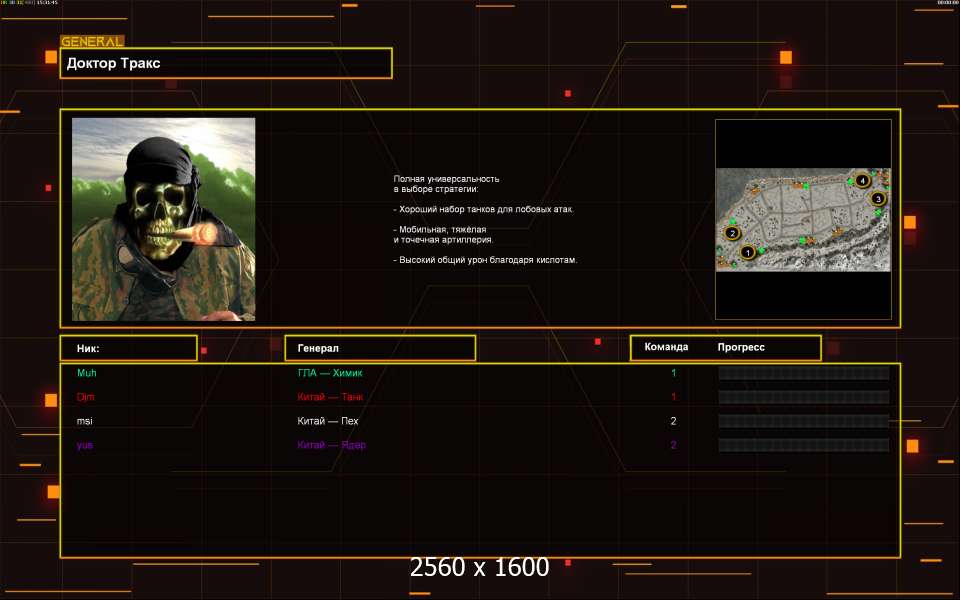Image resolution: width=960 pixels, height=600 pixels.
Task: Click start position marker 1 on minimap
Action: tap(747, 253)
